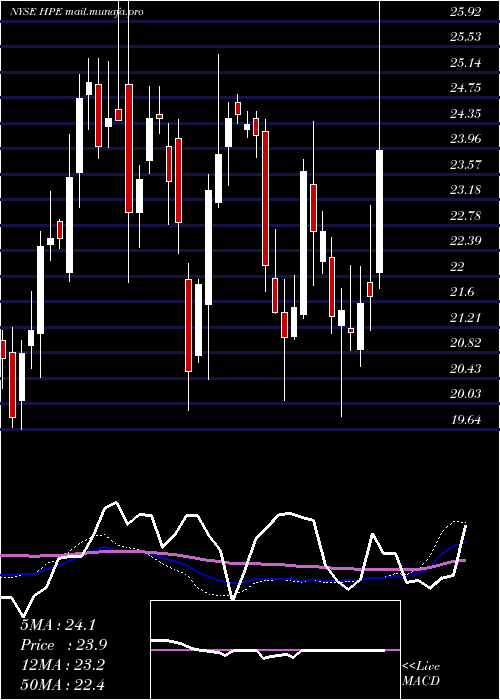
Task: Click the 20.43 price axis label
Action: 466,369
